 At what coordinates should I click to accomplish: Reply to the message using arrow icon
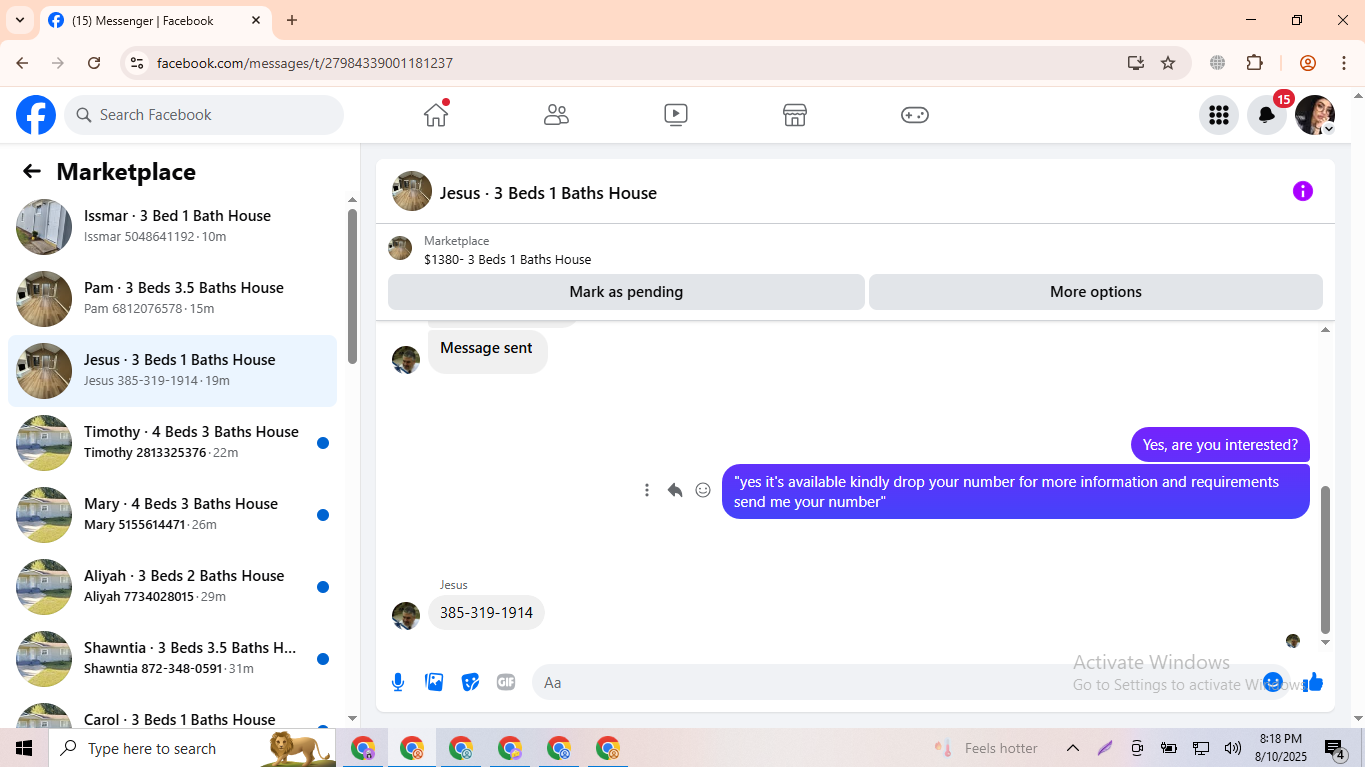tap(675, 490)
